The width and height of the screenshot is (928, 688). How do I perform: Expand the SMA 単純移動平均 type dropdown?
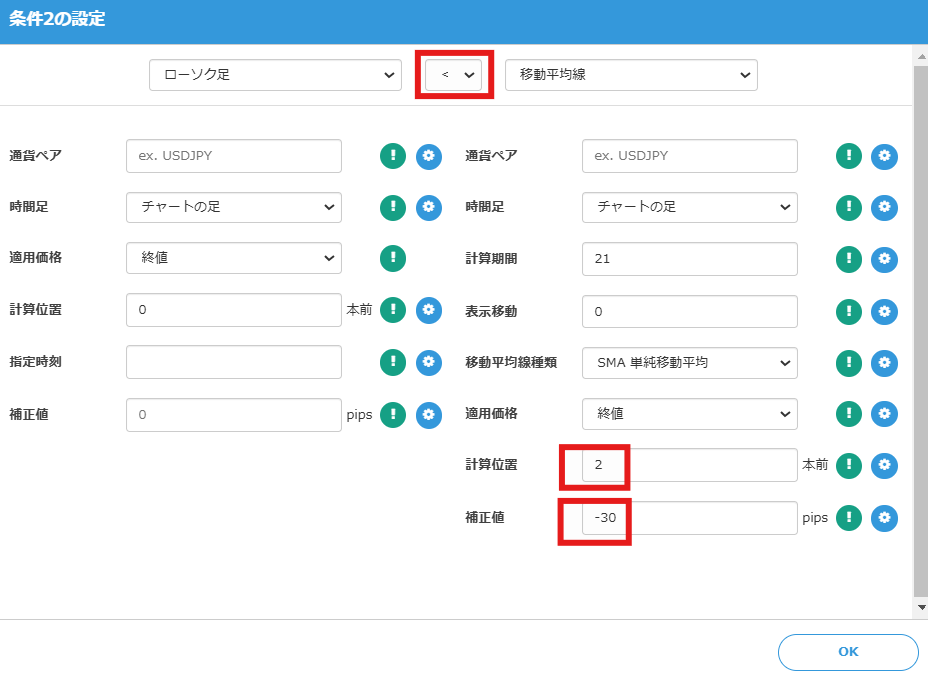689,362
